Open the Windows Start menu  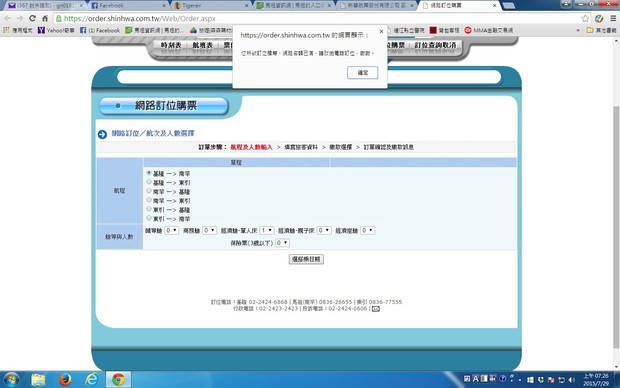11,380
